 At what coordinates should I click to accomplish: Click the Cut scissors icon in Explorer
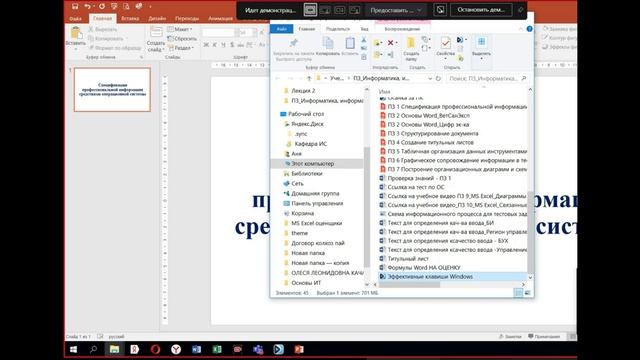coord(364,40)
